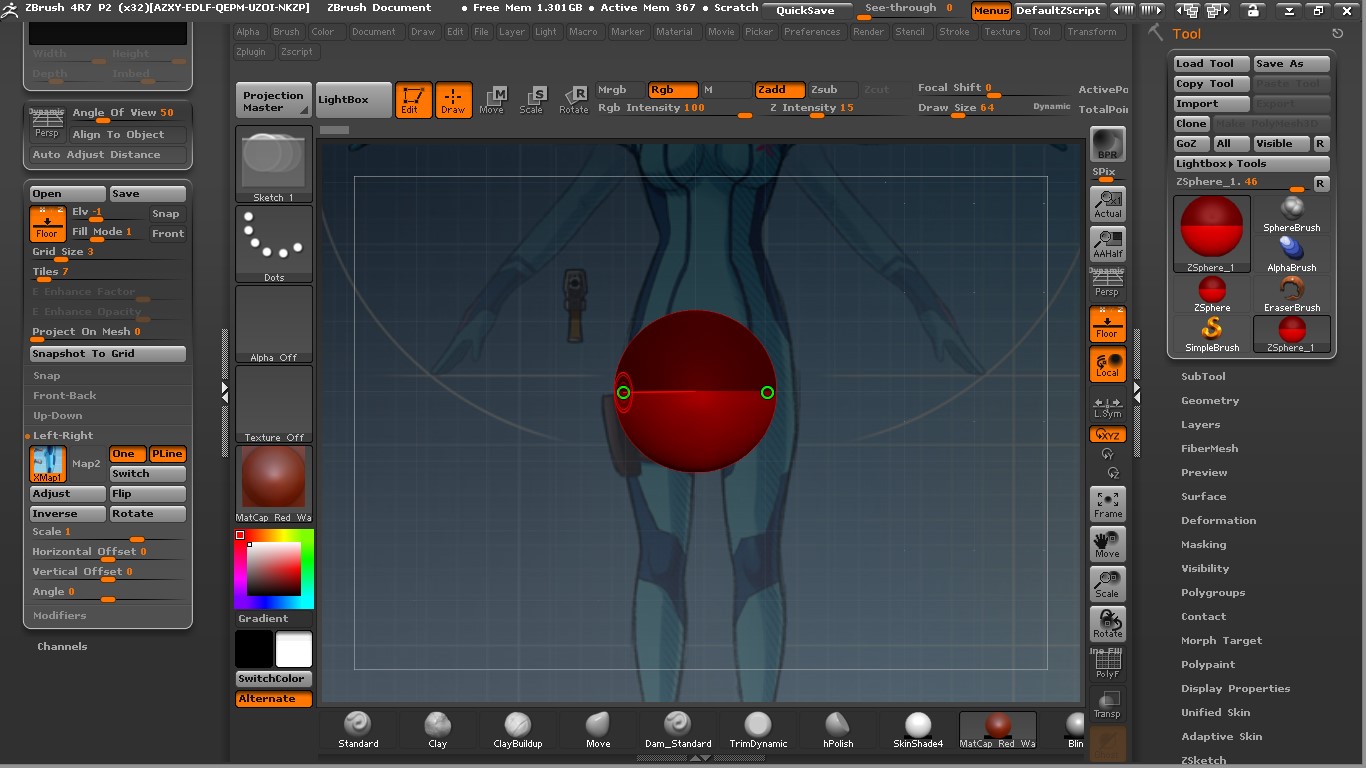The width and height of the screenshot is (1366, 768).
Task: Open the Stroke menu
Action: tap(954, 32)
